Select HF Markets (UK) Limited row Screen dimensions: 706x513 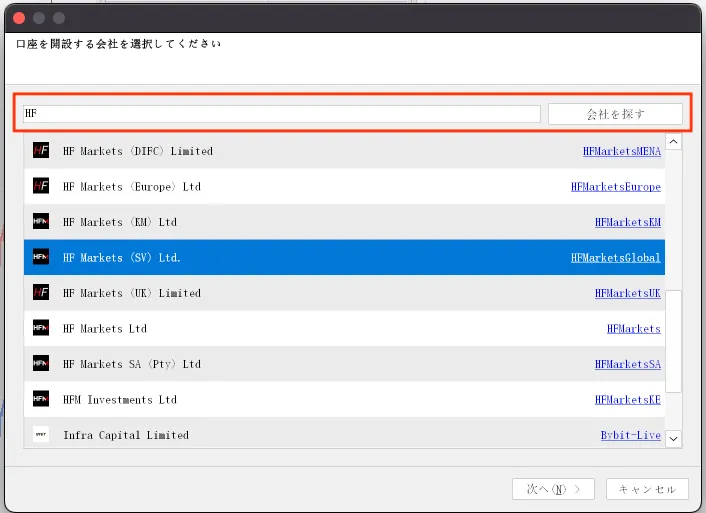tap(344, 293)
